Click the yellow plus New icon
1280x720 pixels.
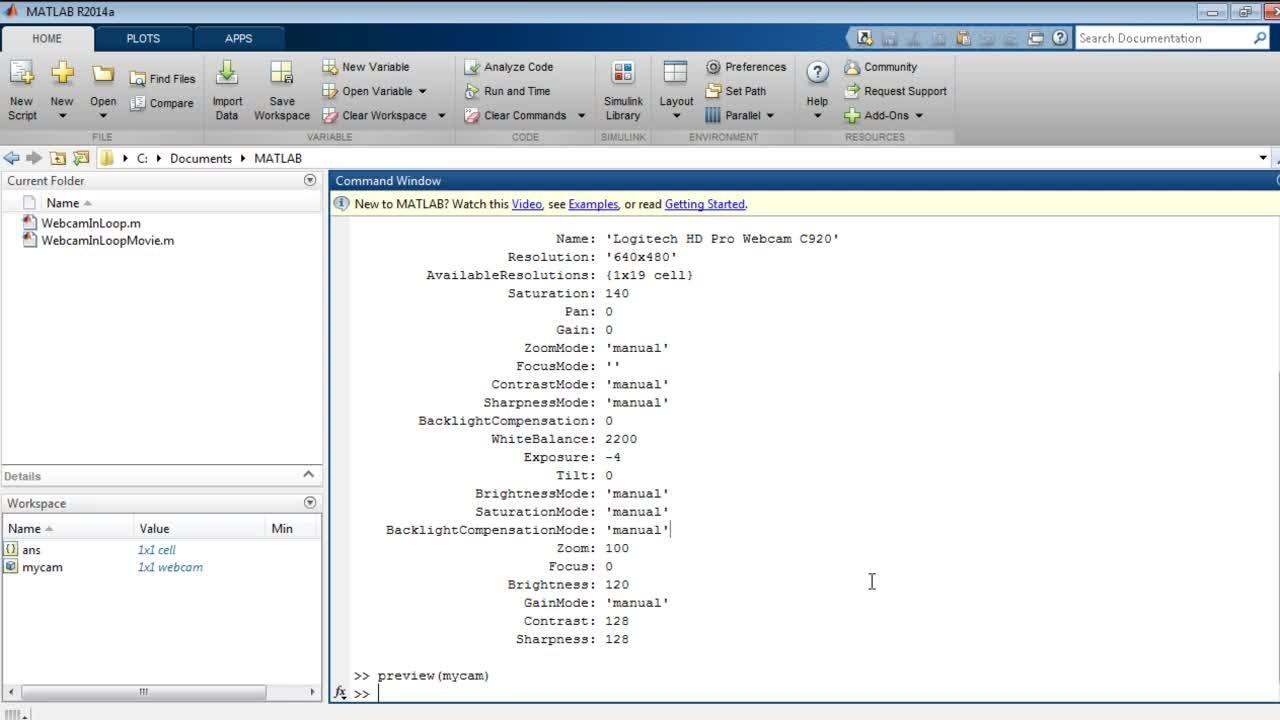[x=62, y=74]
